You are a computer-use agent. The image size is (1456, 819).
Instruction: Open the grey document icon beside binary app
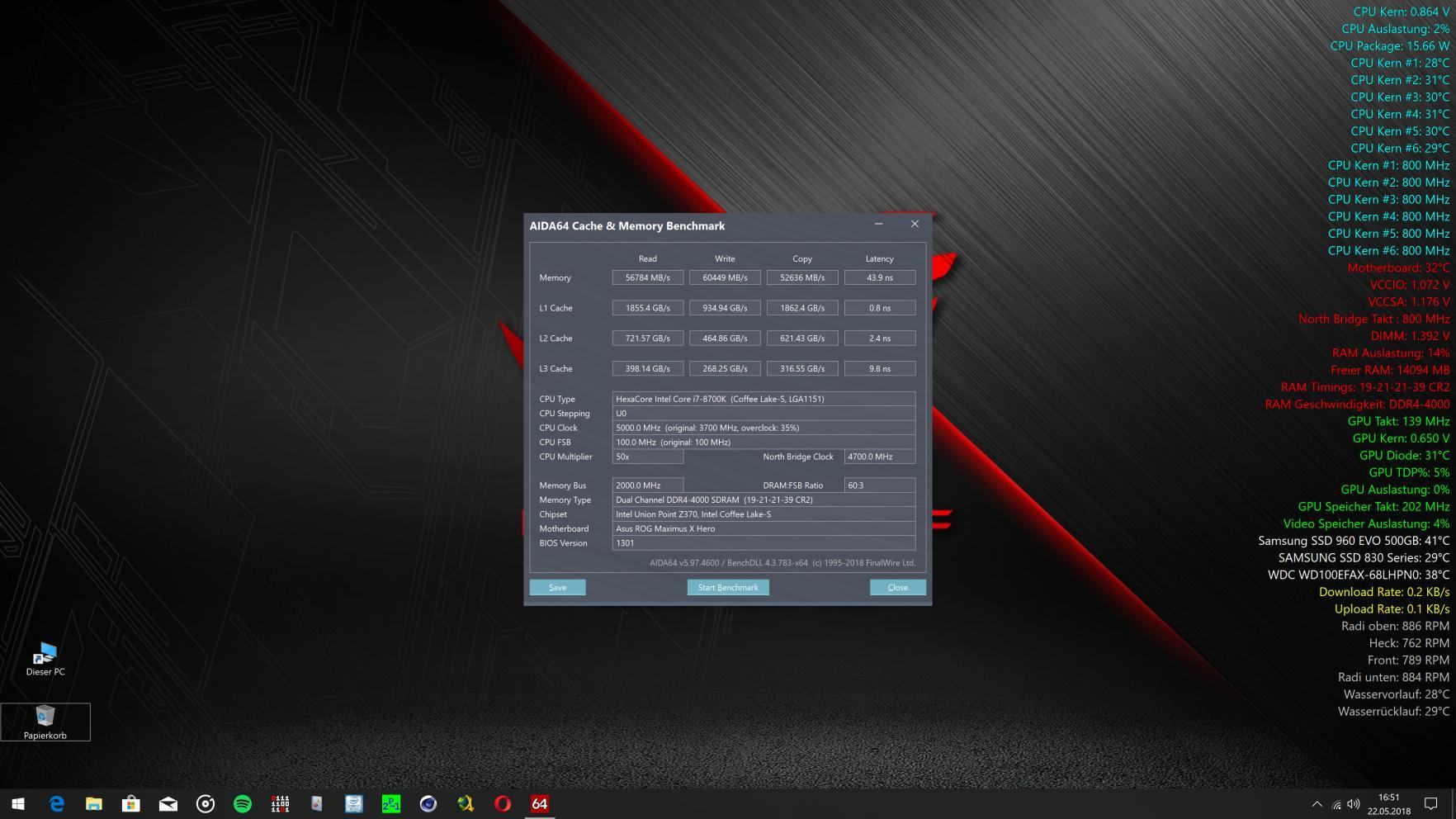317,803
